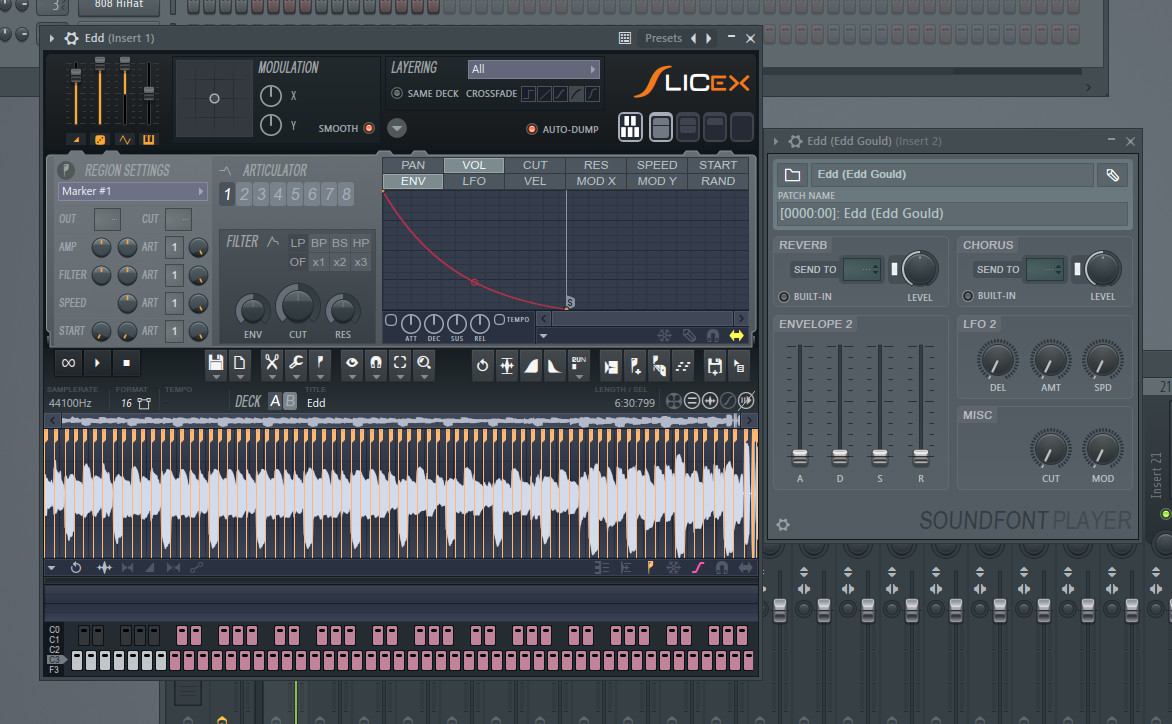The width and height of the screenshot is (1172, 724).
Task: Activate the snowflake freeze icon in wave editor toolbar
Action: [674, 567]
